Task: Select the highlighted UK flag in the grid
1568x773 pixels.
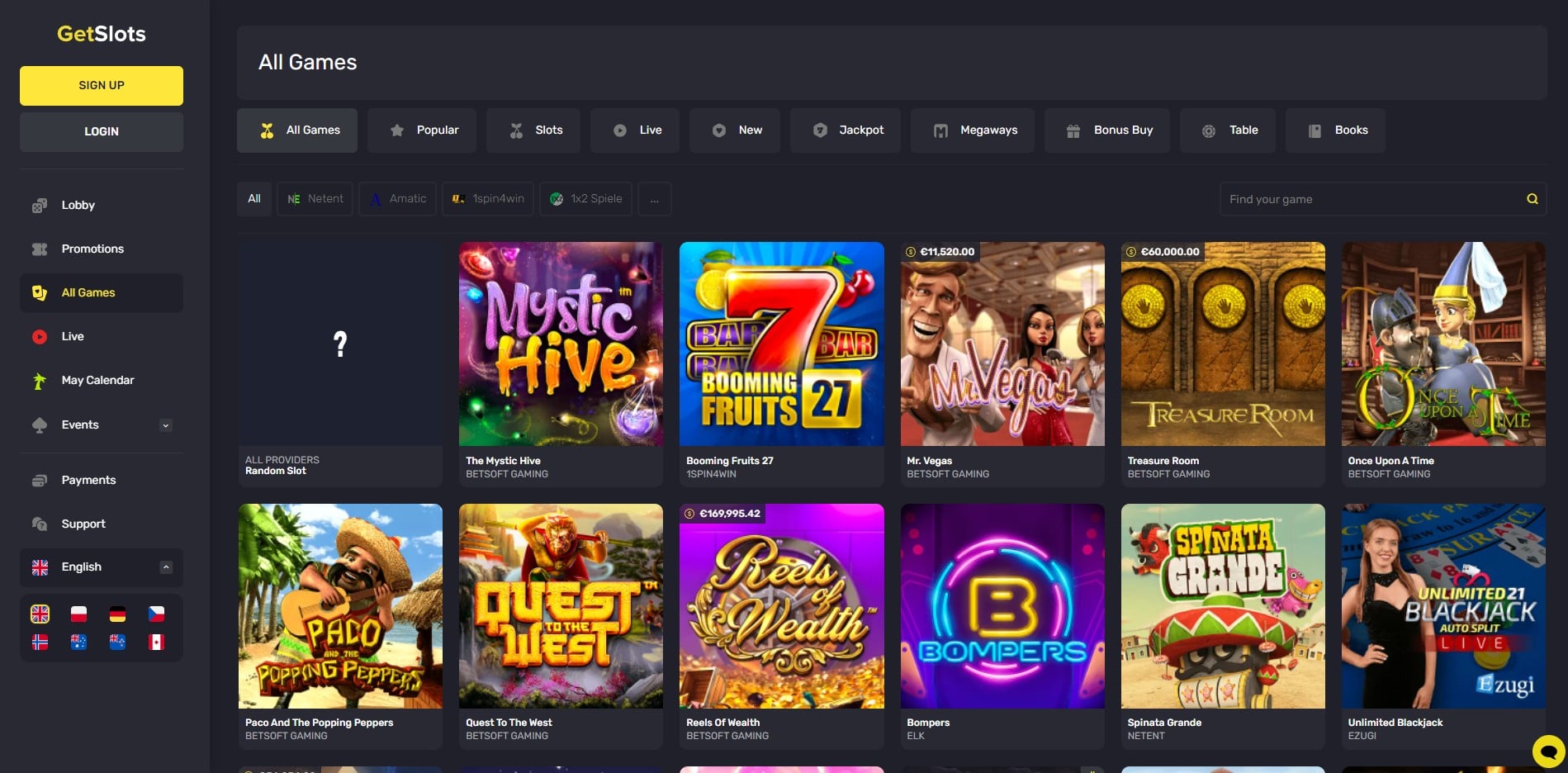Action: 40,614
